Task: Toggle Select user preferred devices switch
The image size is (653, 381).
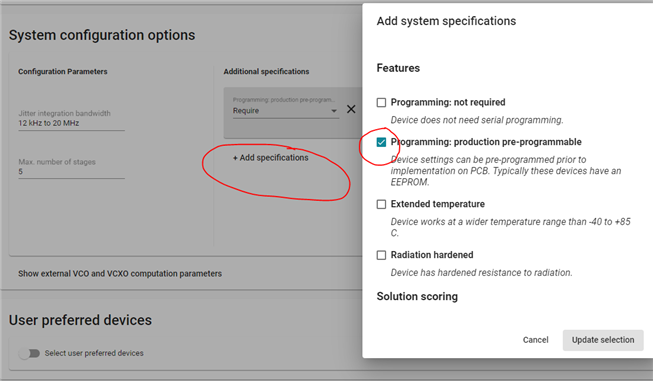Action: click(29, 354)
